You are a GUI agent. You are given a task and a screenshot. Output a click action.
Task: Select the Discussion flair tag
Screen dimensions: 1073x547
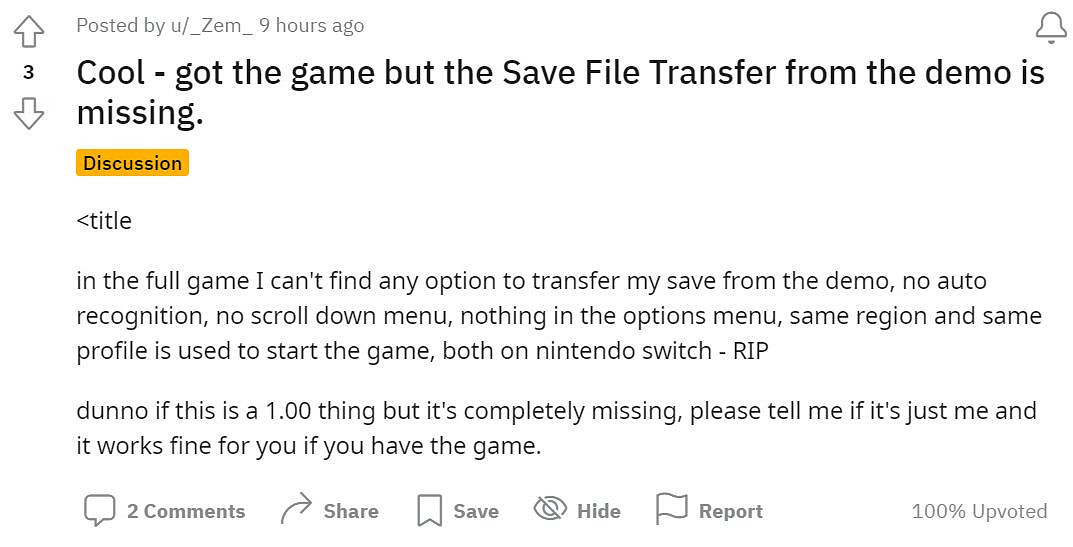132,163
